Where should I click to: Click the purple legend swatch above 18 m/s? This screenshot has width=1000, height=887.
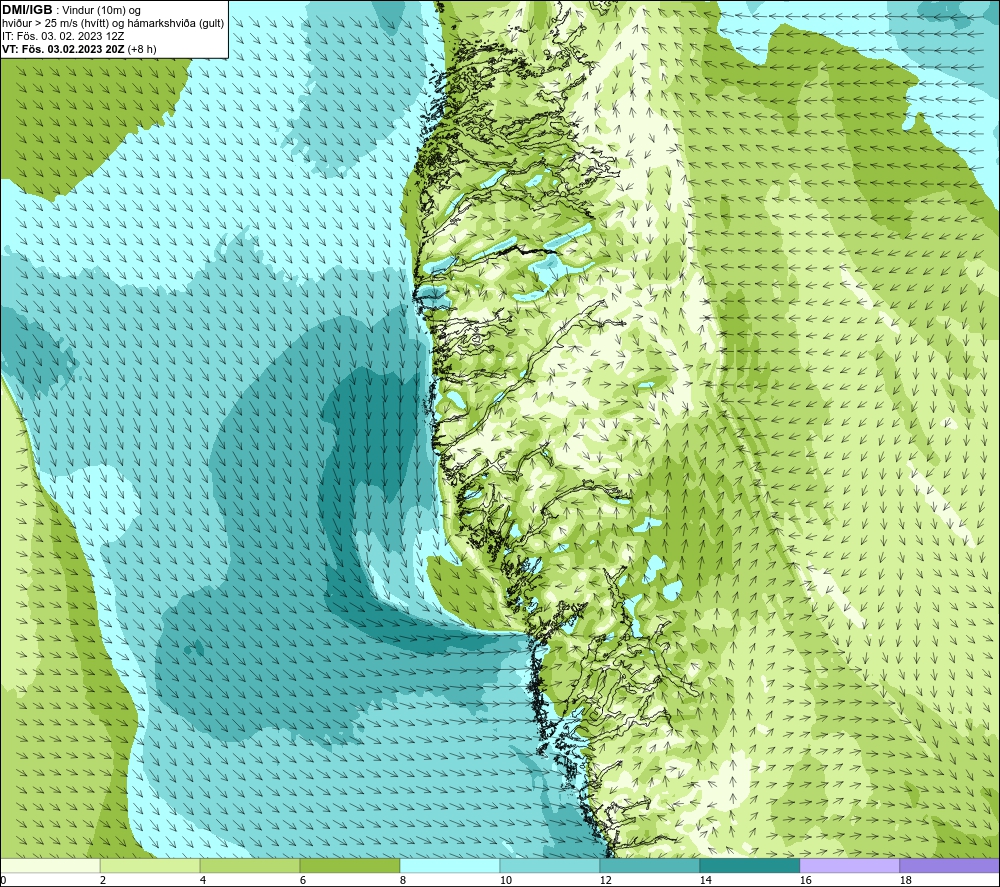point(949,866)
